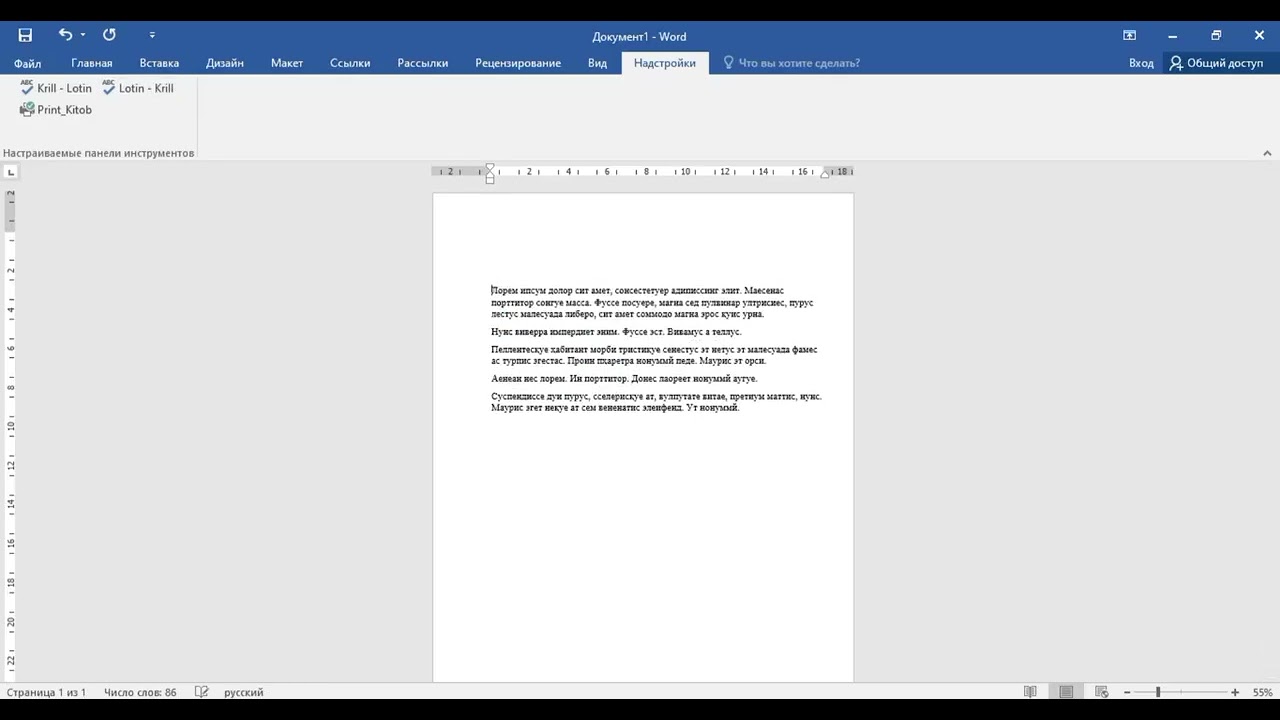Switch to Web Layout view
1280x720 pixels.
[x=1102, y=692]
